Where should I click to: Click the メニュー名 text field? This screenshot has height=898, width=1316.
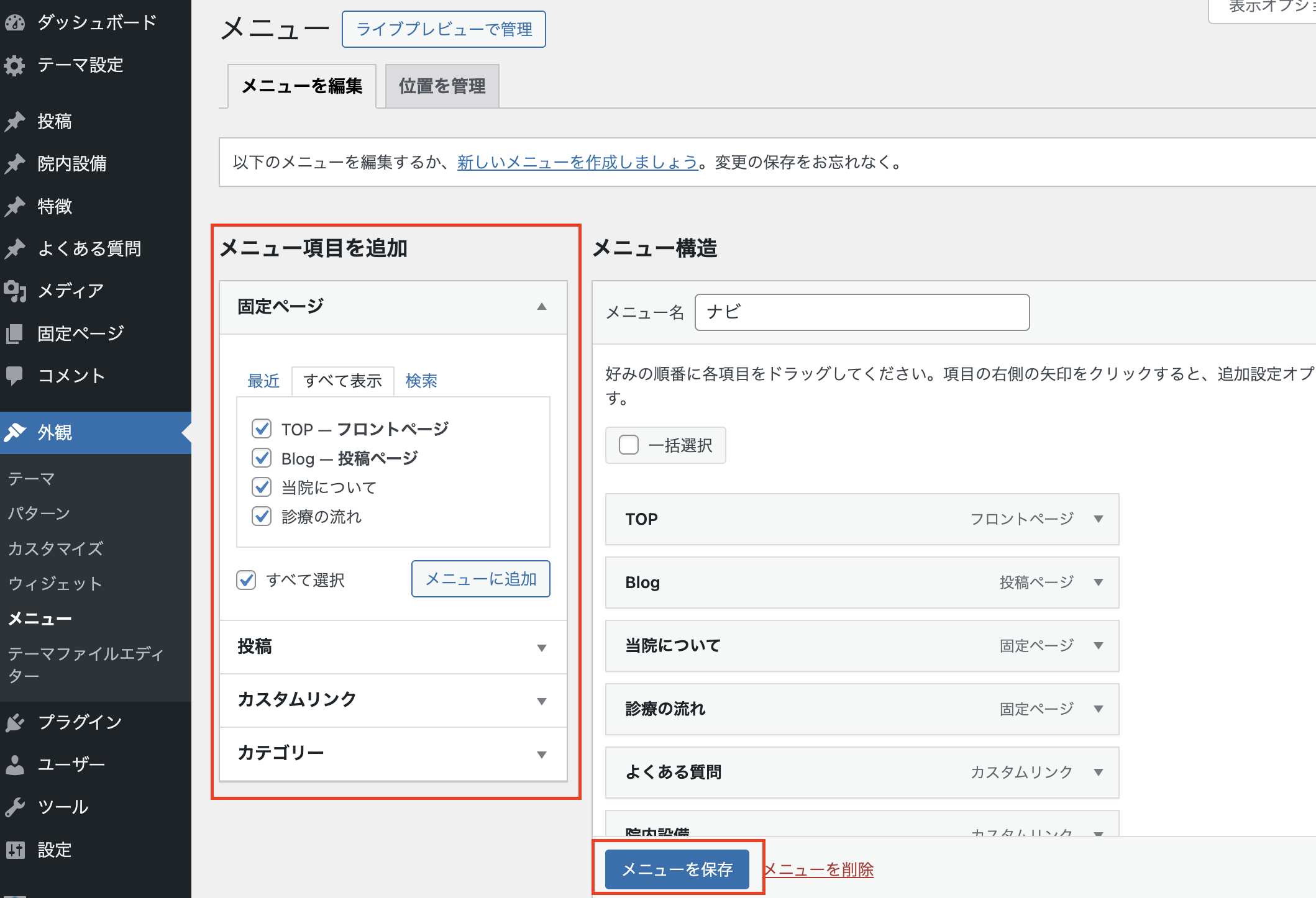click(x=861, y=312)
